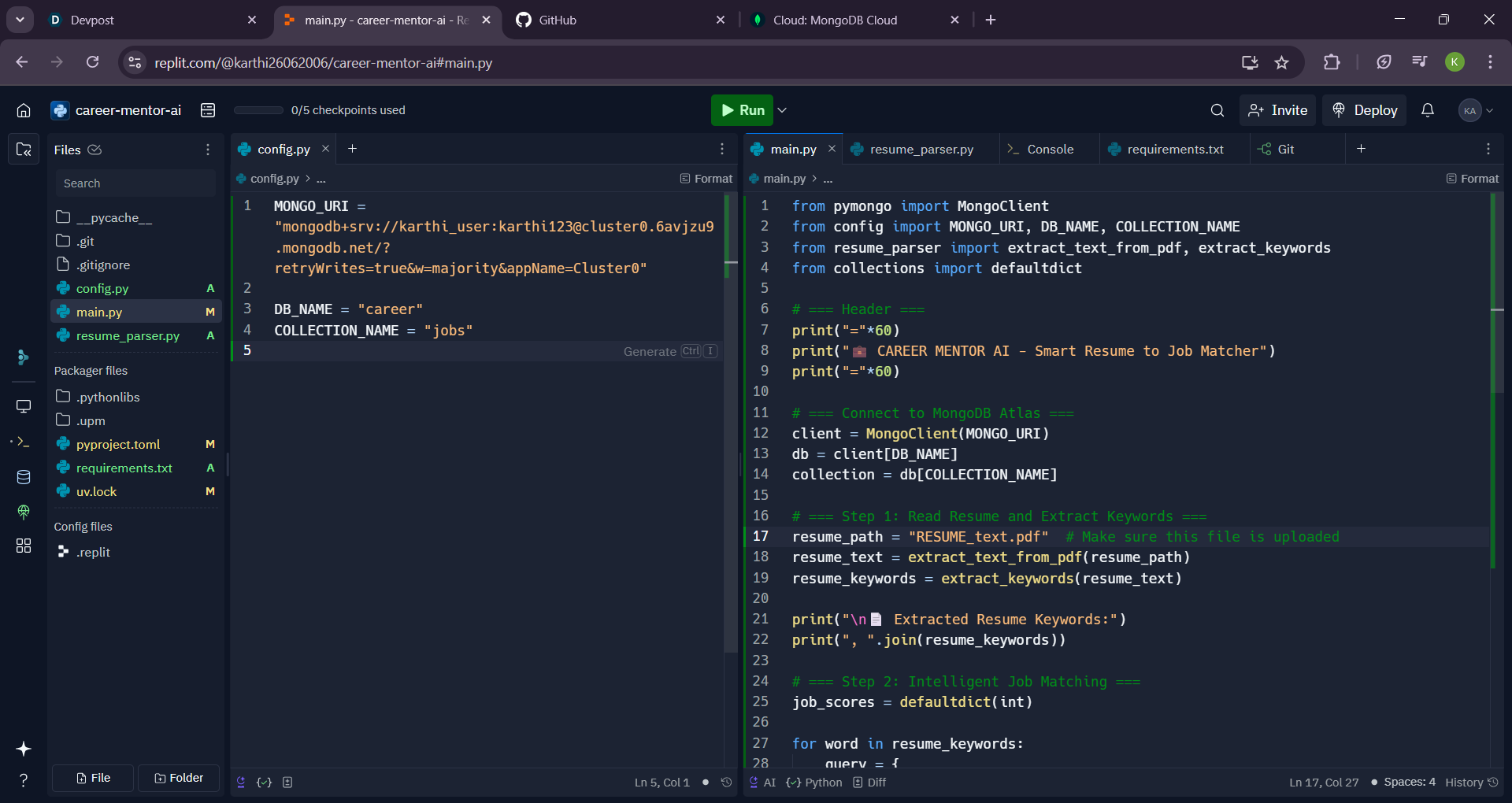Switch to the resume_parser.py tab
The height and width of the screenshot is (803, 1512).
921,149
